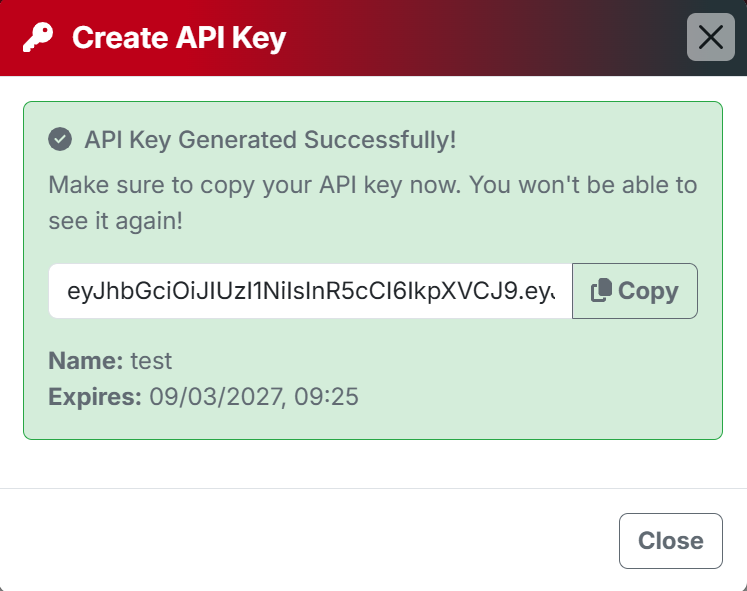Click the "Create API Key" dialog title
Screen dimensions: 747x591
click(179, 38)
